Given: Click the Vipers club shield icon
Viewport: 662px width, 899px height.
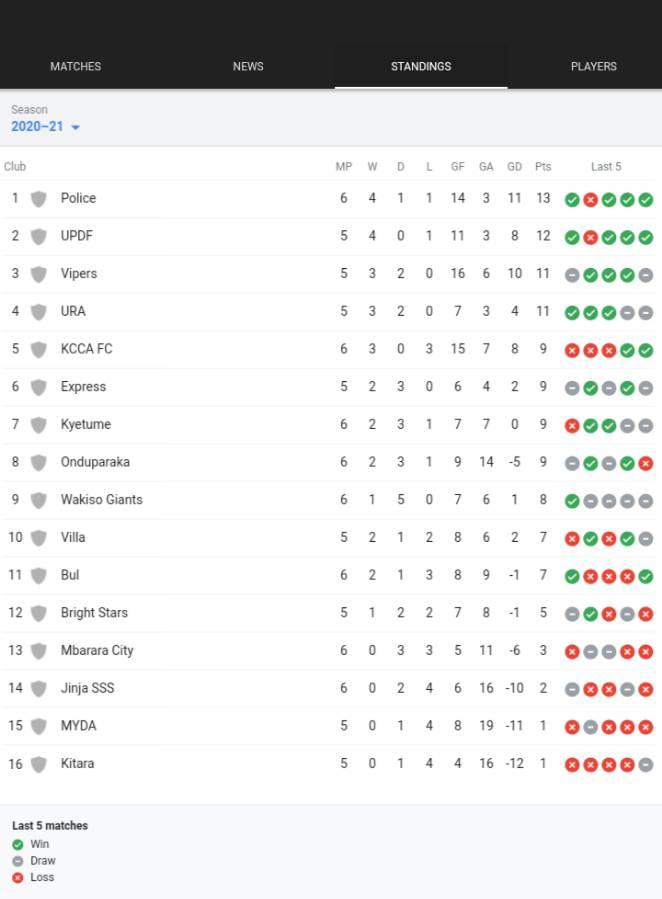Looking at the screenshot, I should click(x=38, y=274).
